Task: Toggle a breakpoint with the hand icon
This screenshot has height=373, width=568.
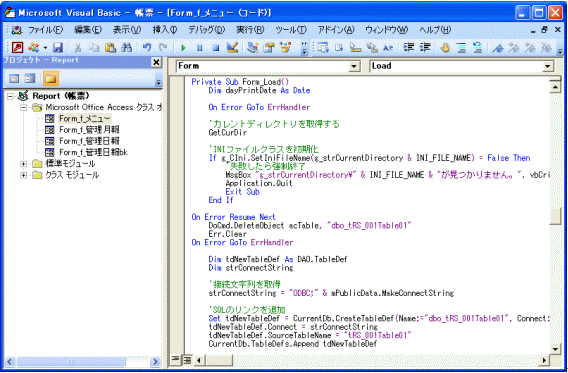Action: [x=445, y=47]
